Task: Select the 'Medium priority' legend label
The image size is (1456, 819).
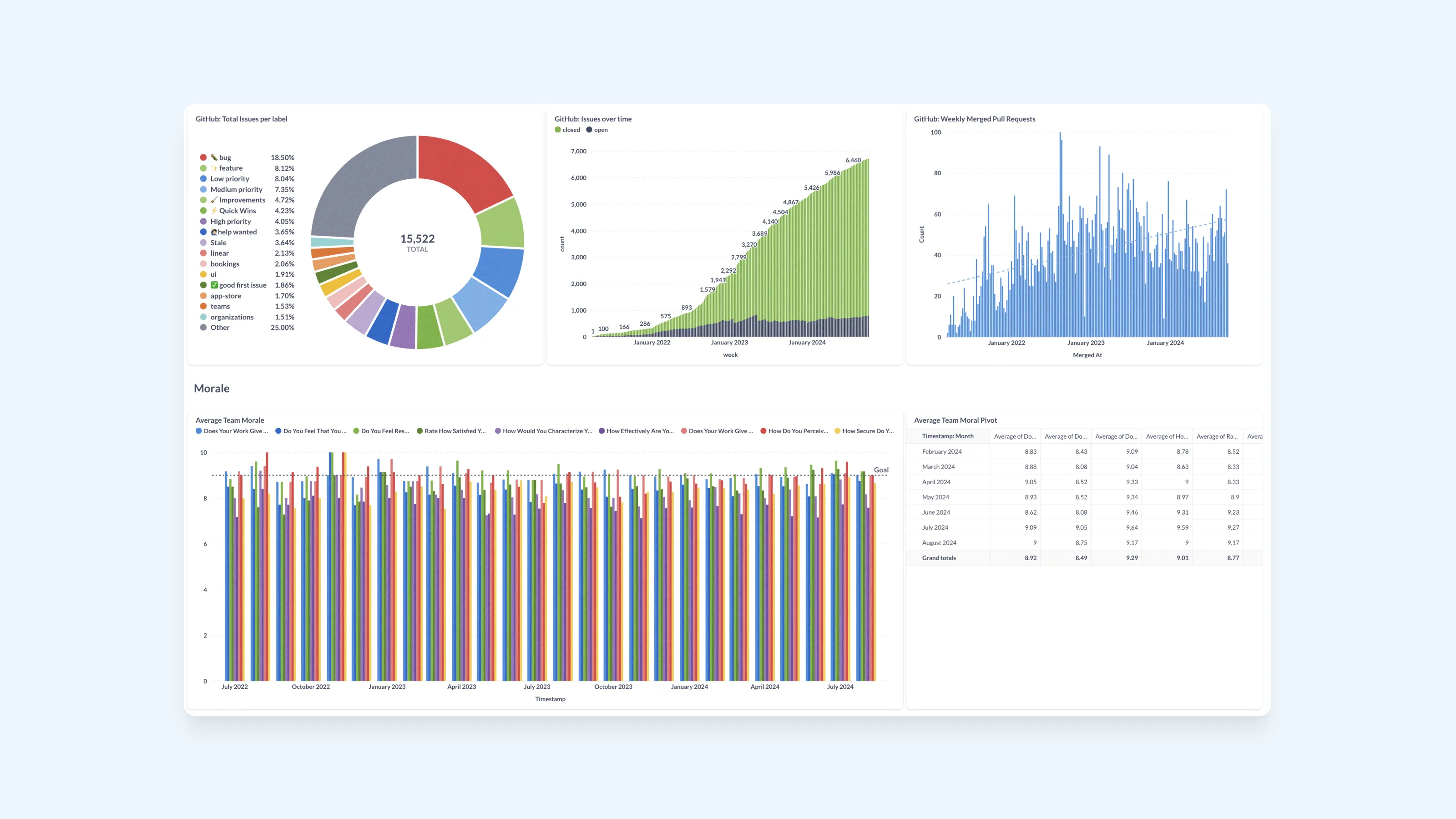Action: tap(236, 189)
